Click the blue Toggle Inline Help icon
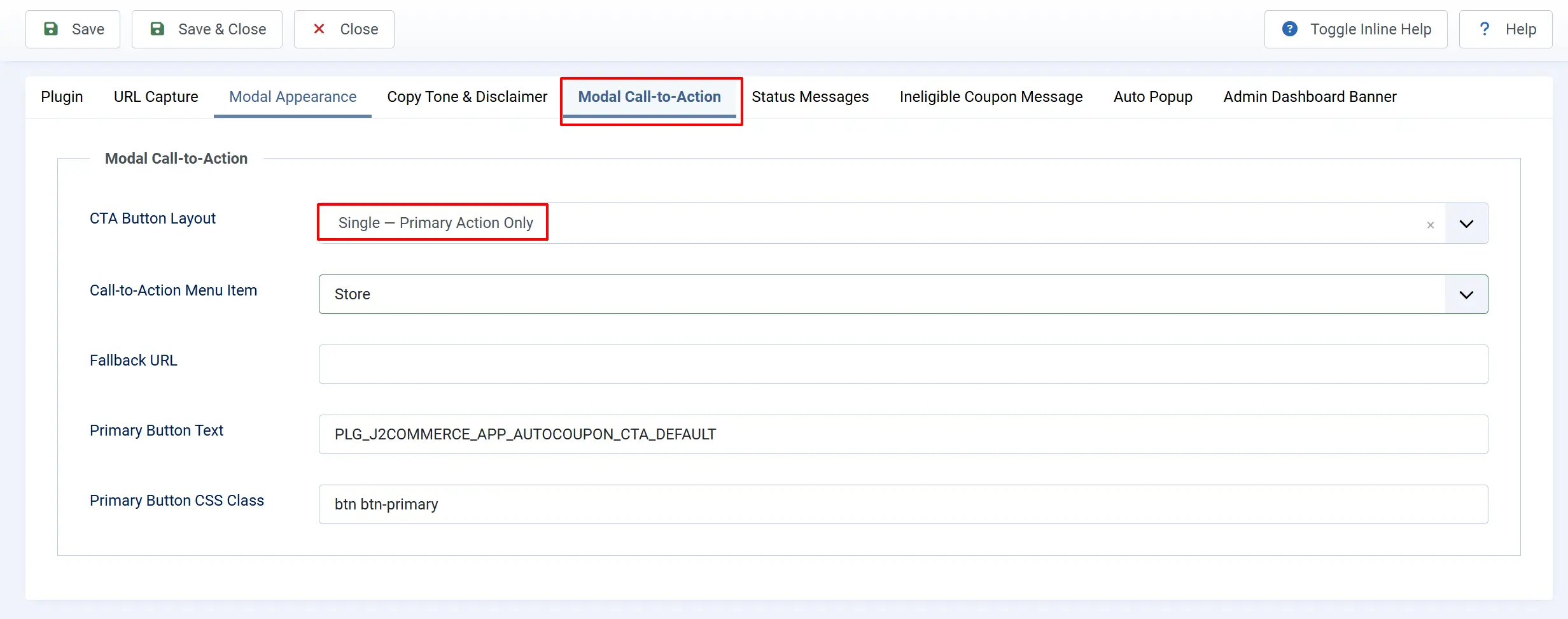The width and height of the screenshot is (1568, 619). pos(1290,29)
